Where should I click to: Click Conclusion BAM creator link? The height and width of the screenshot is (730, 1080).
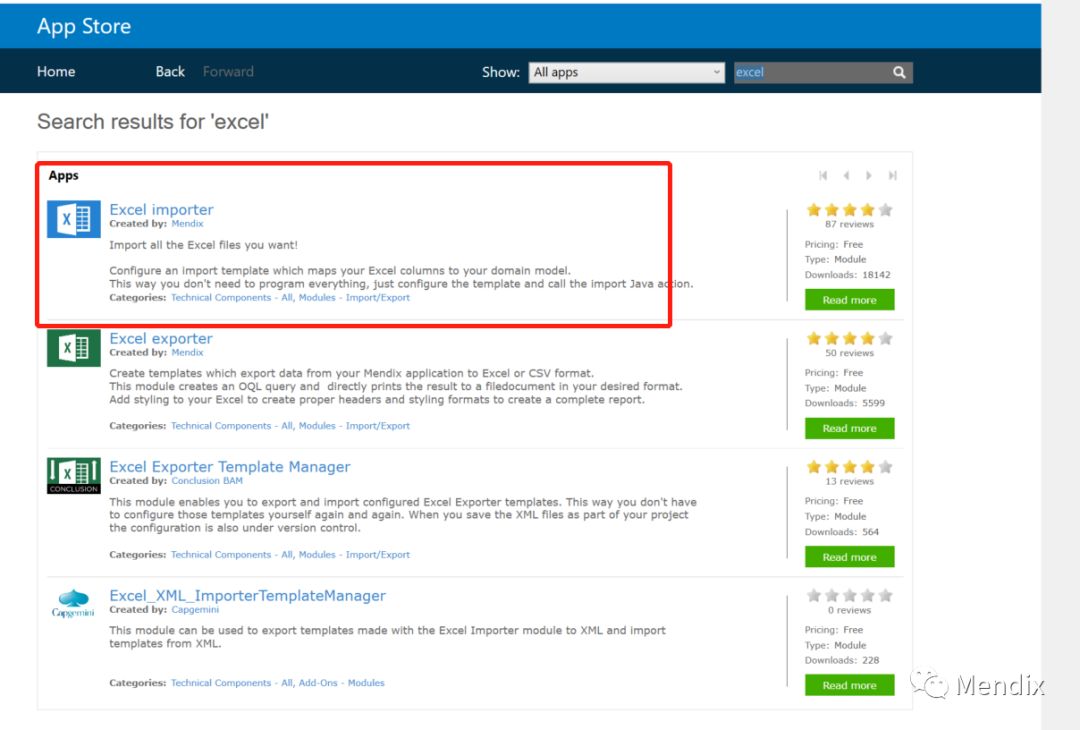(207, 481)
